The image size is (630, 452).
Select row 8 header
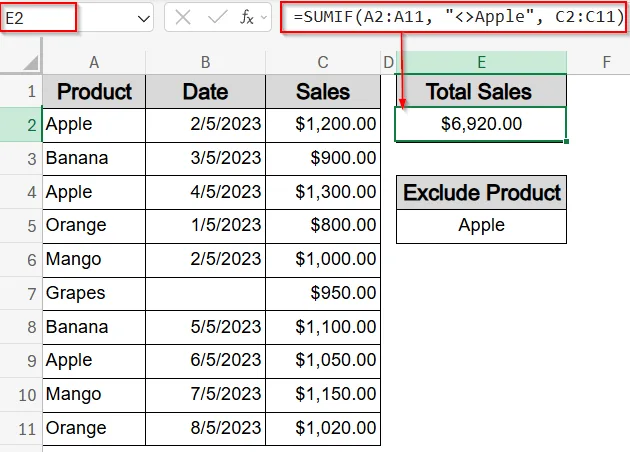pos(21,327)
